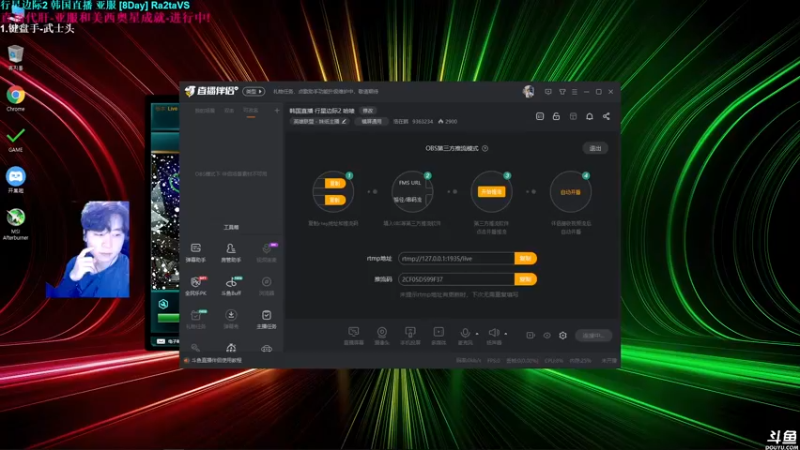The width and height of the screenshot is (800, 450).
Task: Open the GAME checkmark desktop icon
Action: click(15, 139)
